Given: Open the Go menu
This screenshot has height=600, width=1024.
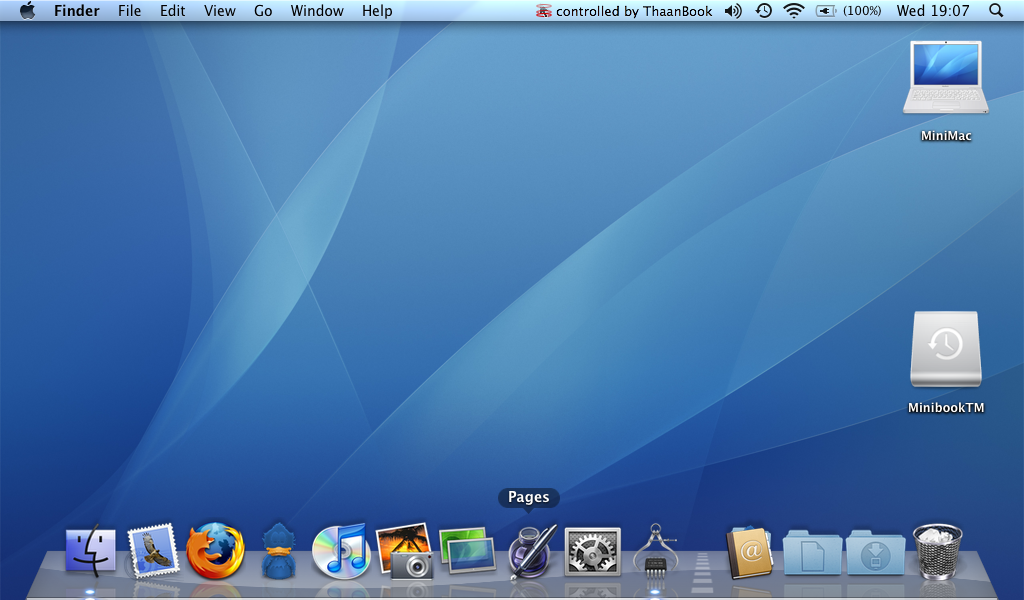Looking at the screenshot, I should point(263,10).
